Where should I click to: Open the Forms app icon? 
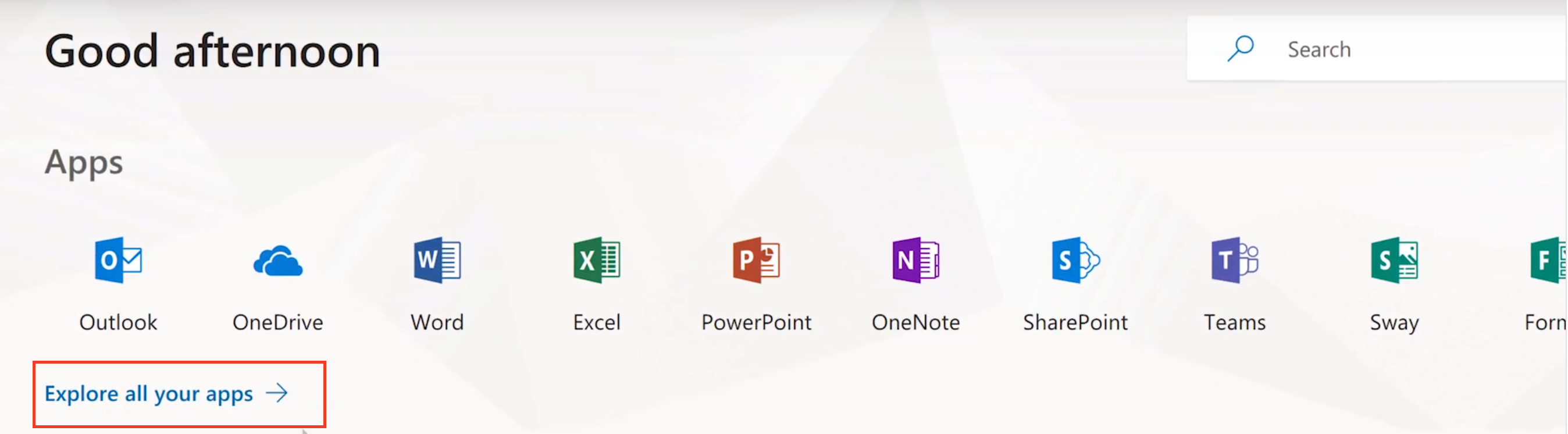click(x=1549, y=260)
